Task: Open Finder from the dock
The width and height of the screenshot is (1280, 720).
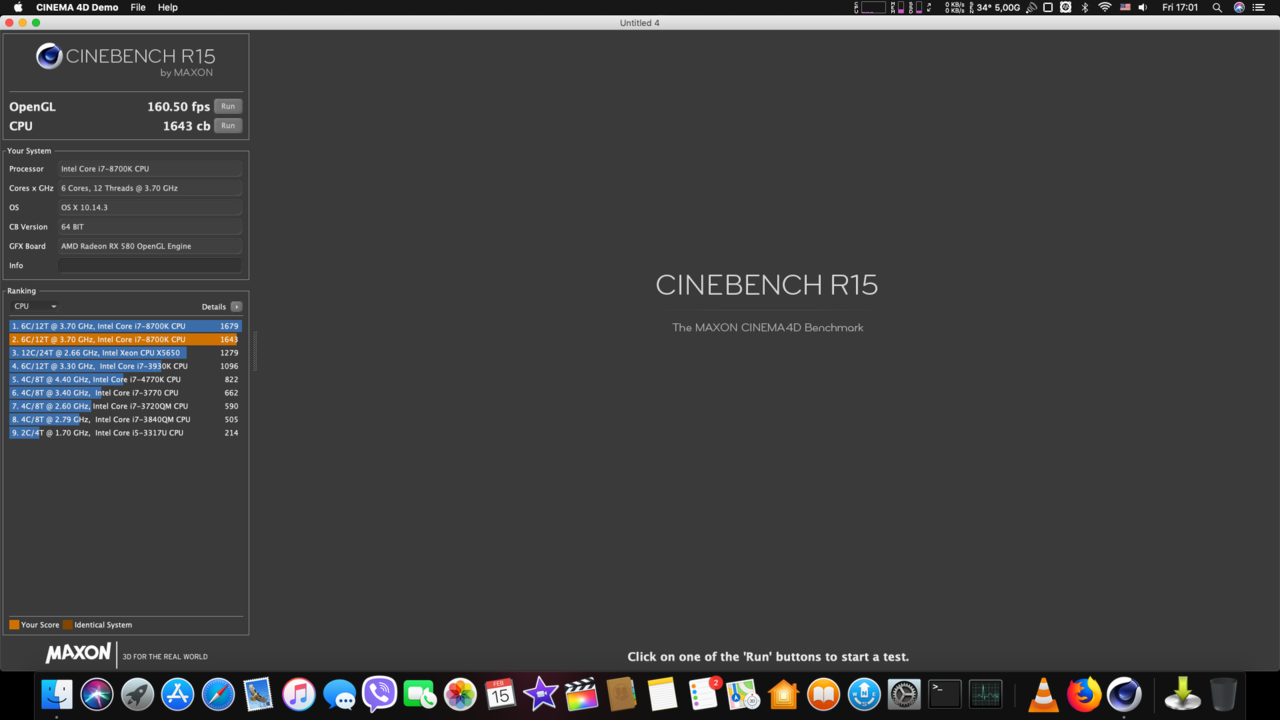Action: tap(57, 694)
